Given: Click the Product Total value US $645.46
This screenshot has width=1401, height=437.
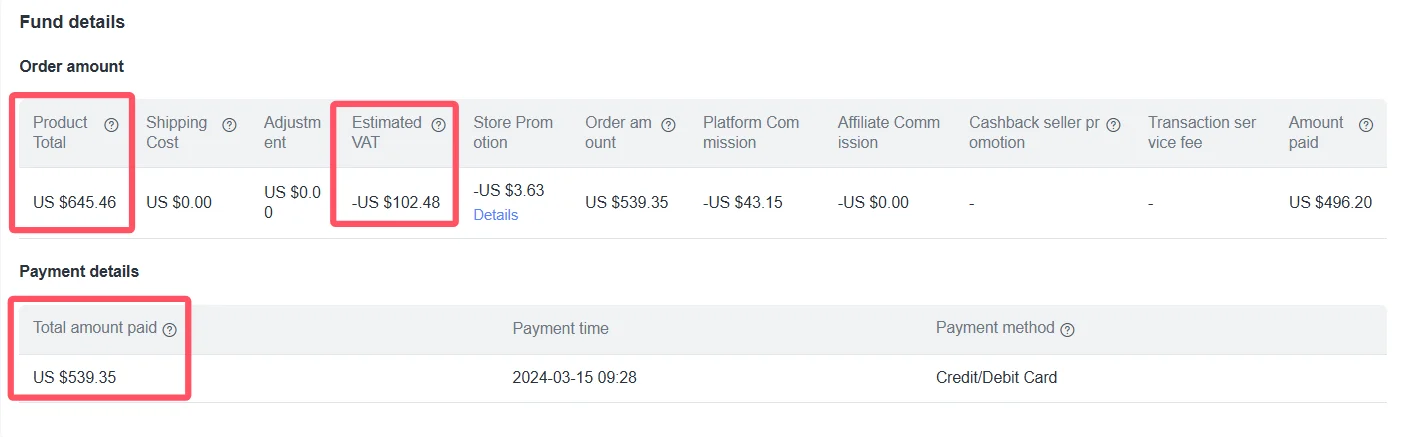Looking at the screenshot, I should pos(74,202).
